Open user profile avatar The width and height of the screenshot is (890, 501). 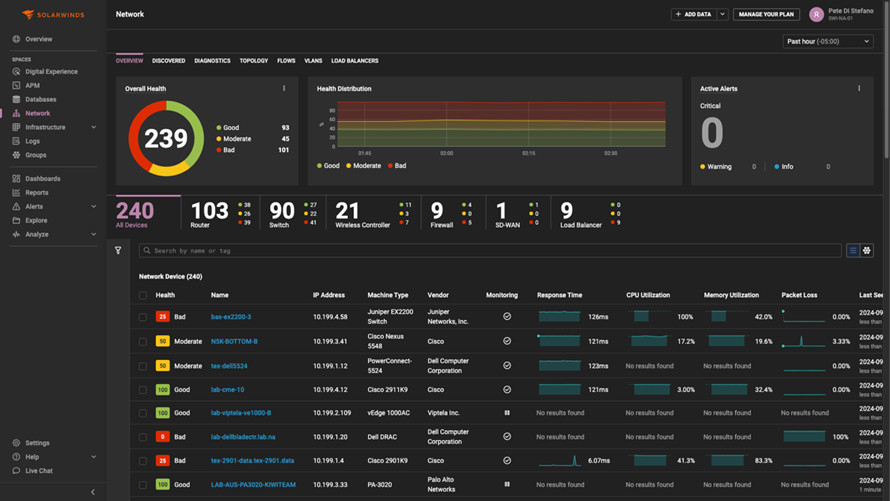[816, 14]
